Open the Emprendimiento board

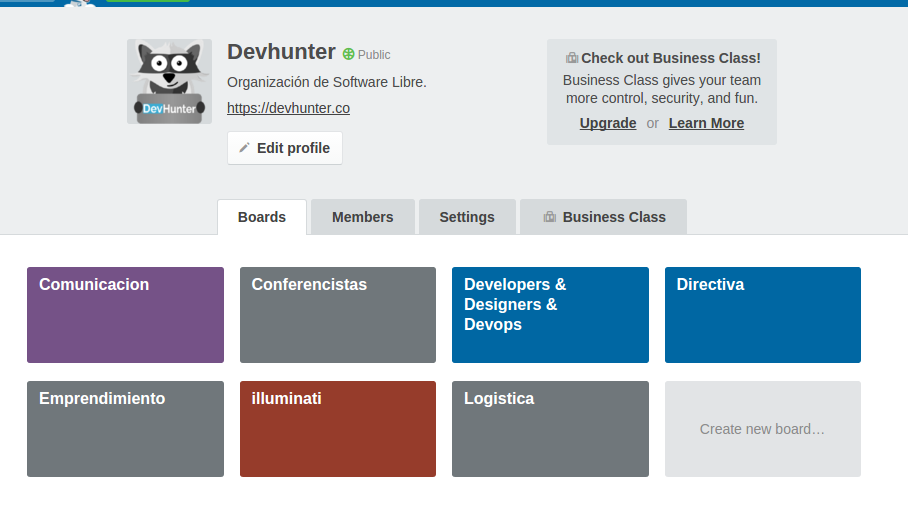(x=126, y=429)
